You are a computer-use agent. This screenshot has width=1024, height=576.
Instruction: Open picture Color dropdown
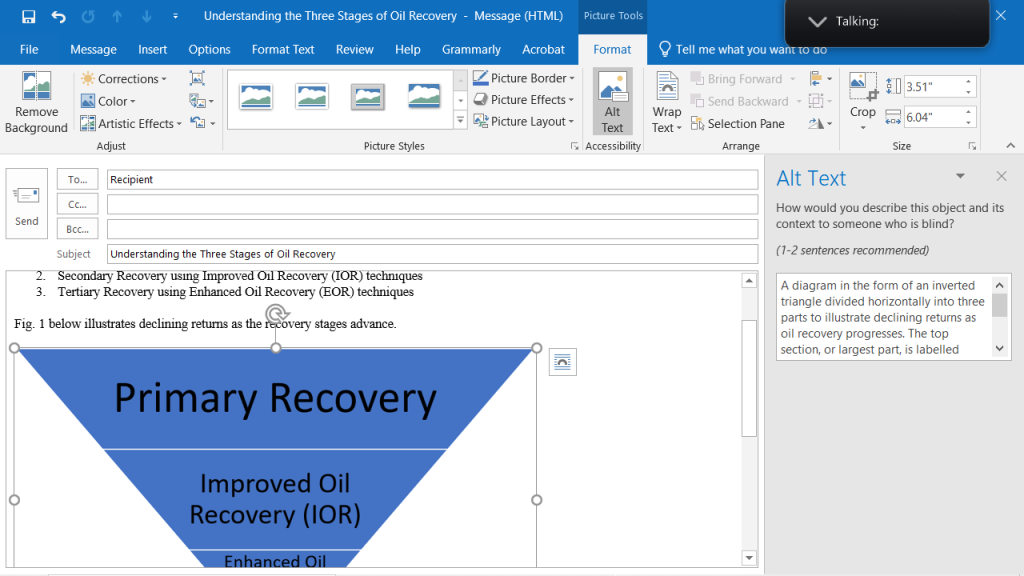(x=108, y=101)
